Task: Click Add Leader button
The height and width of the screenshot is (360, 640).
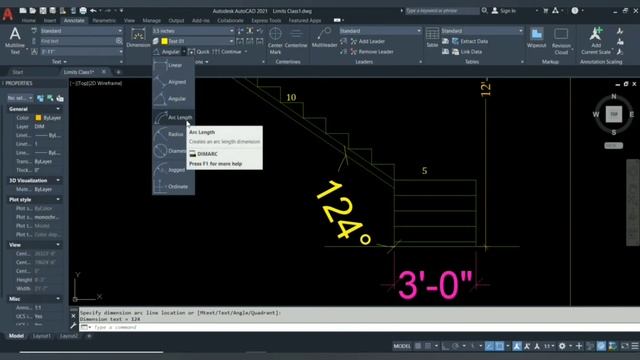Action: 367,42
